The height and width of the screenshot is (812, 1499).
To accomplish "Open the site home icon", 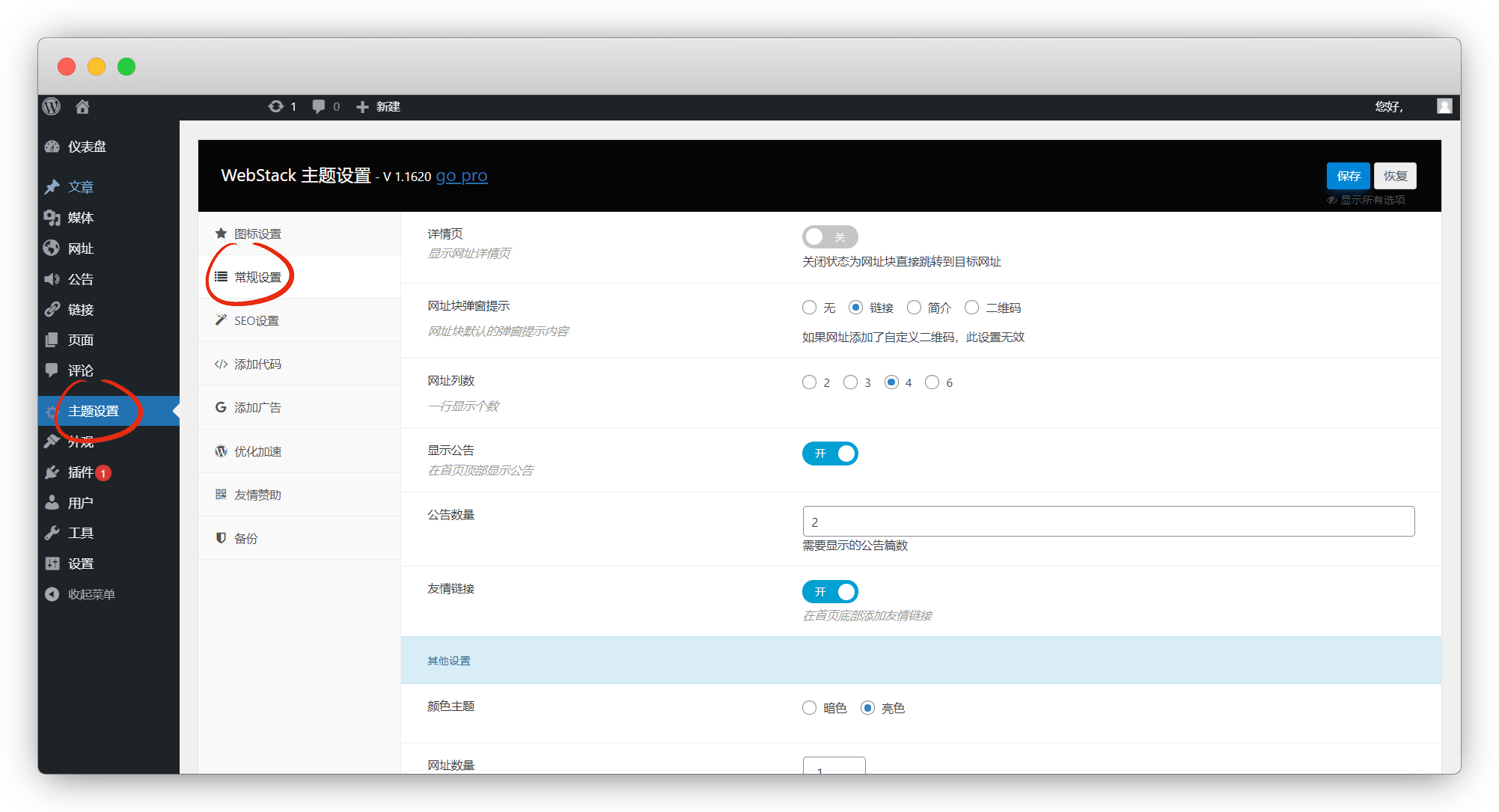I will (82, 107).
